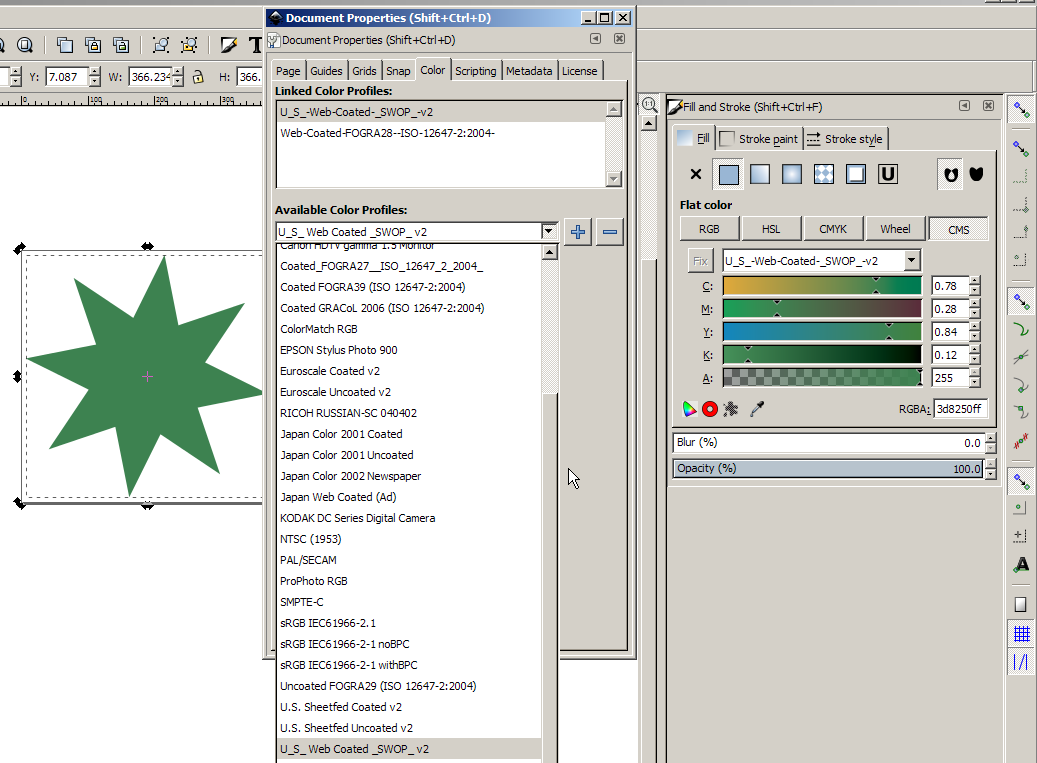The height and width of the screenshot is (763, 1037).
Task: Switch to the Grids tab
Action: [364, 71]
